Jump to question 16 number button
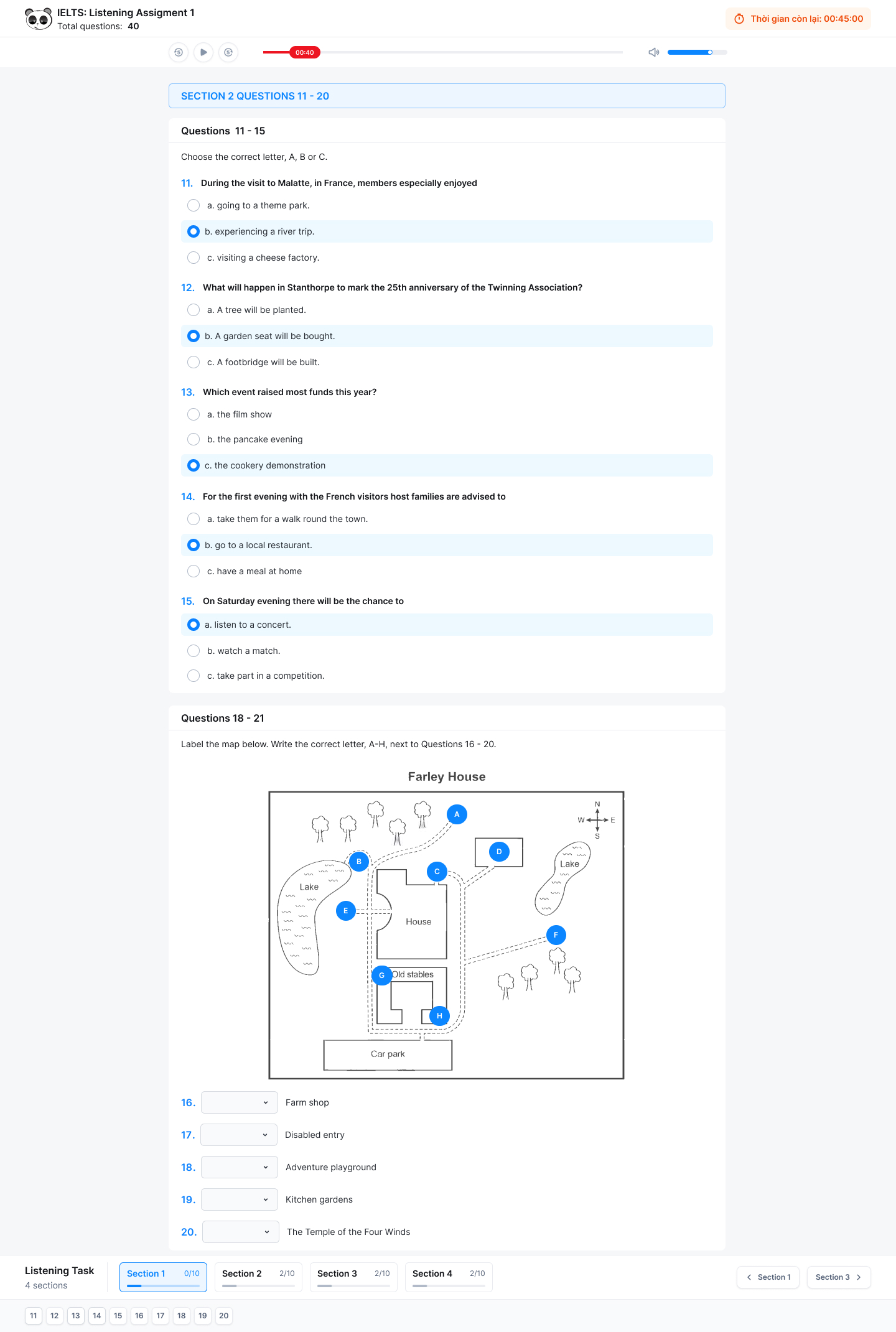The width and height of the screenshot is (896, 1332). point(139,1316)
